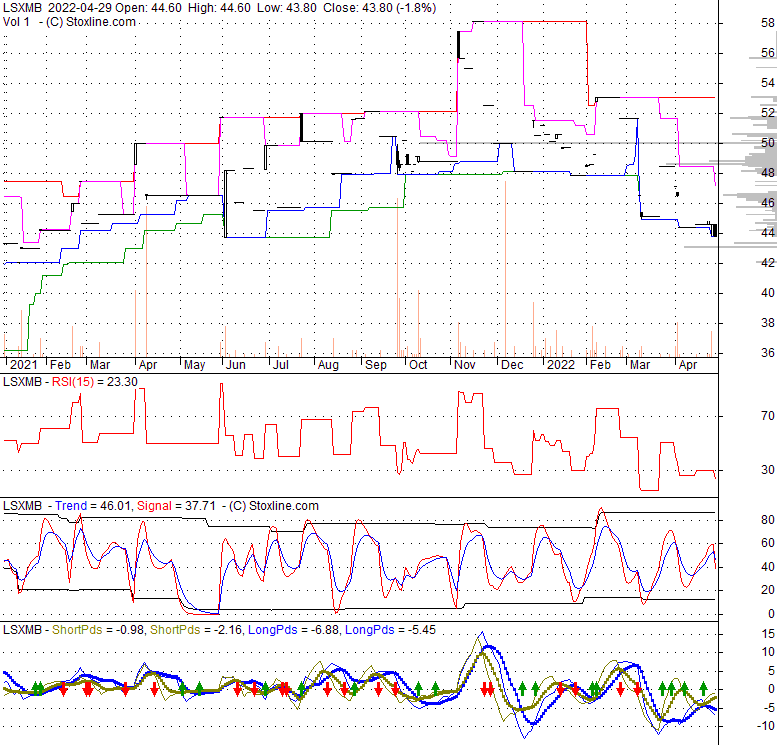
Task: Click the rightmost green up arrow in the bottom panel
Action: (703, 687)
